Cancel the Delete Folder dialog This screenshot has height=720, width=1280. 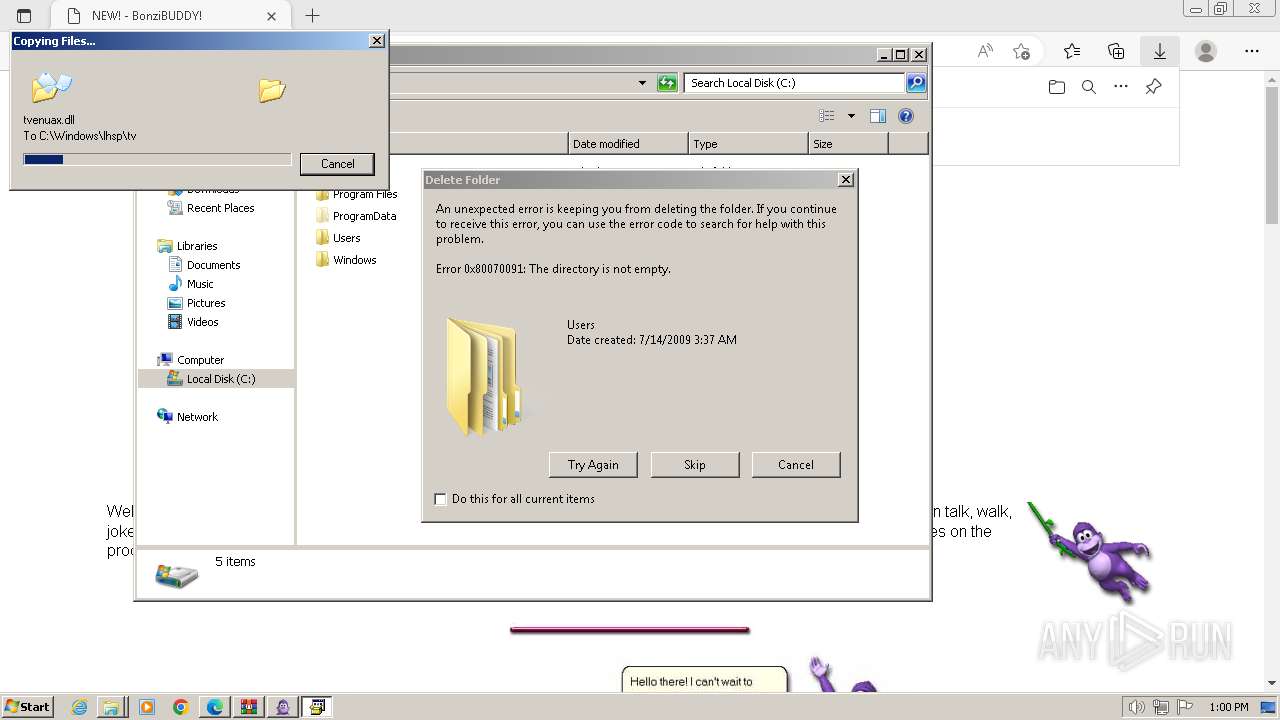796,465
